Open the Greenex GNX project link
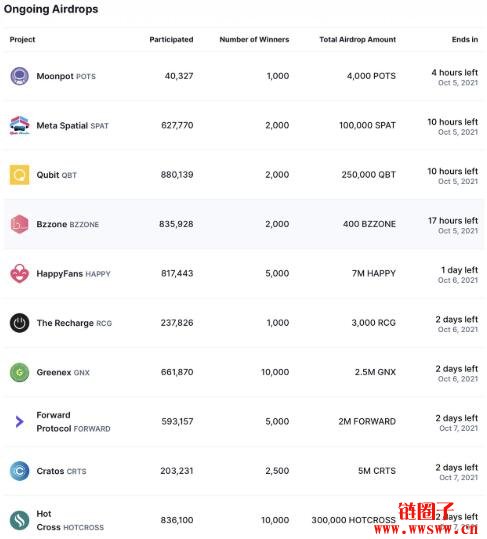The image size is (487, 539). click(63, 372)
